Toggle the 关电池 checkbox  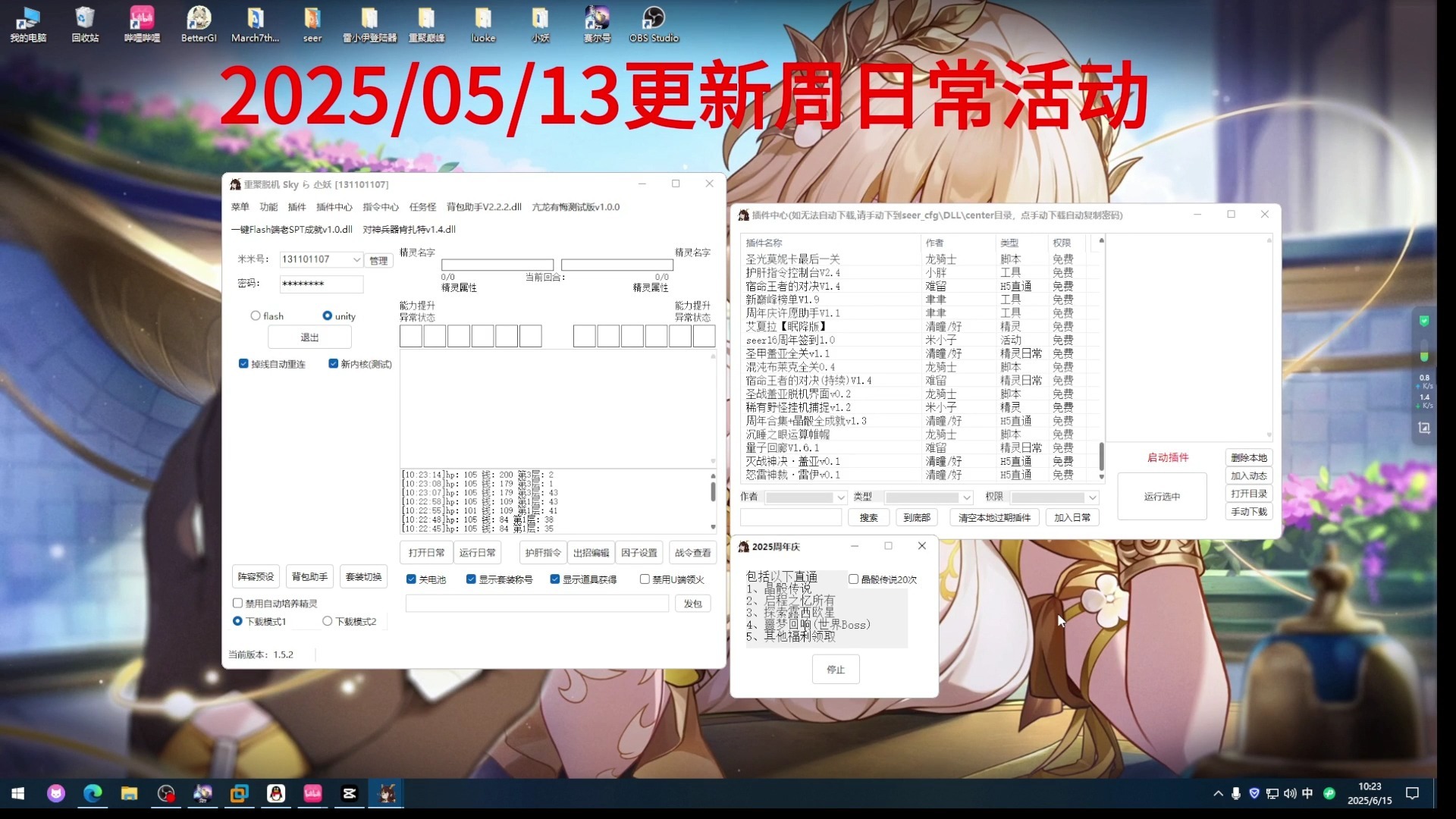tap(411, 579)
